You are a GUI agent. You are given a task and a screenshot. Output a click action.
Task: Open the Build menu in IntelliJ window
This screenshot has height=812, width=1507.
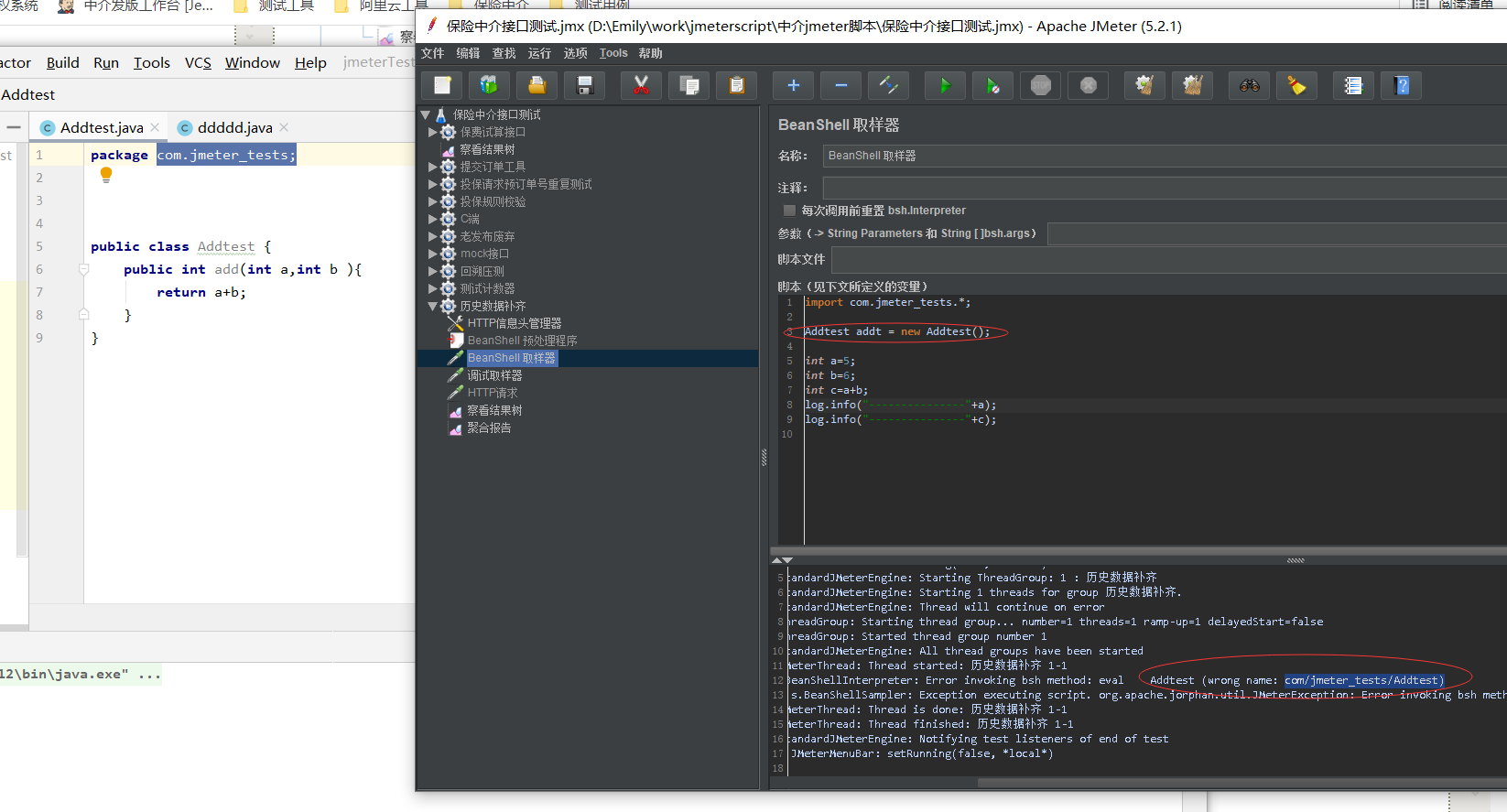point(62,62)
